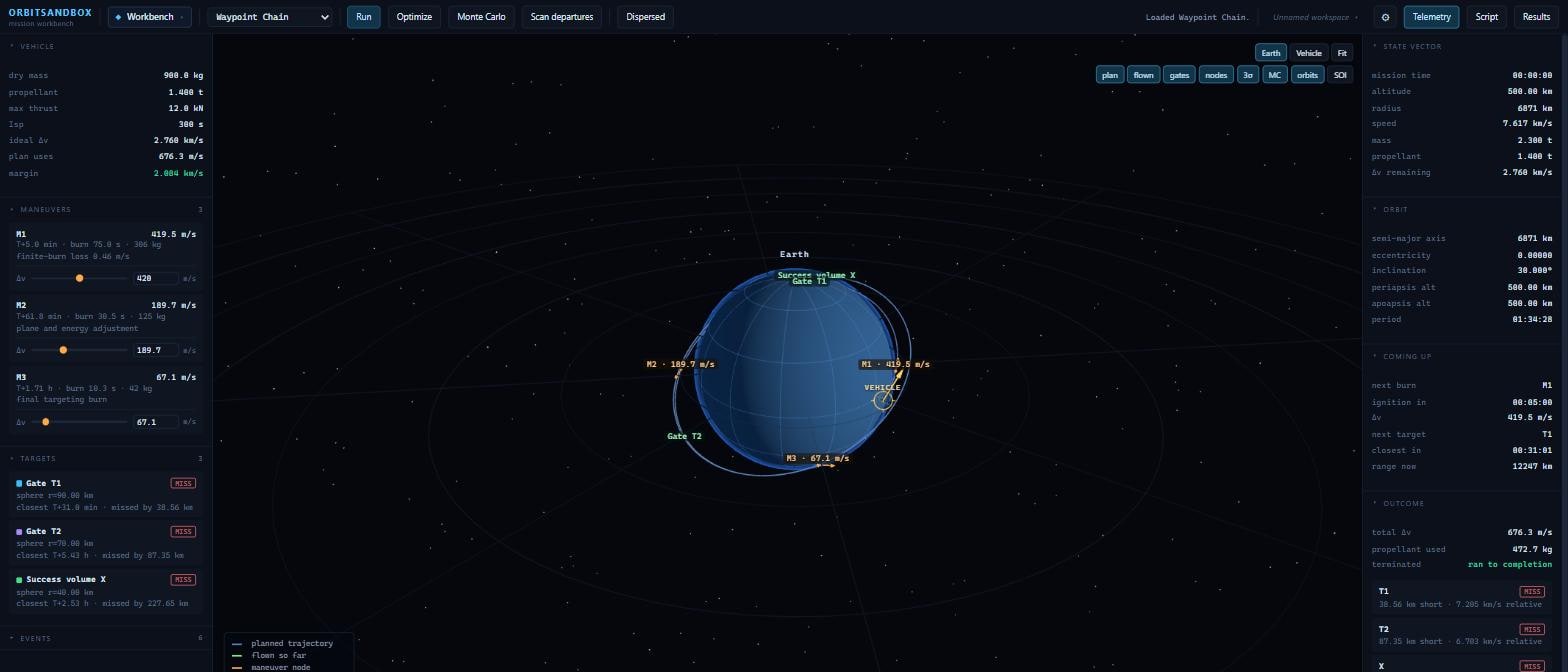The width and height of the screenshot is (1568, 672).
Task: Toggle the nodes layer
Action: click(x=1216, y=75)
